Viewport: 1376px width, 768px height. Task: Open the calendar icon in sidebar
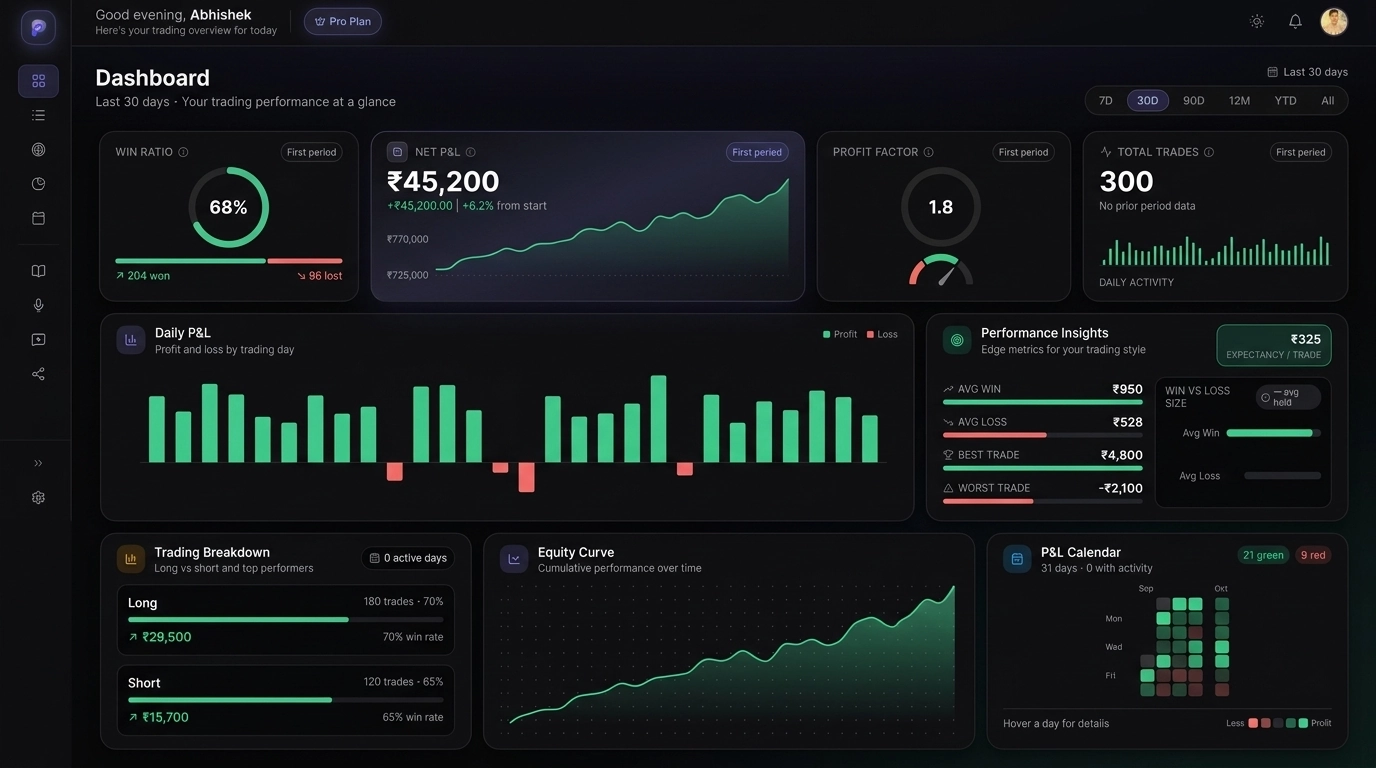[38, 218]
